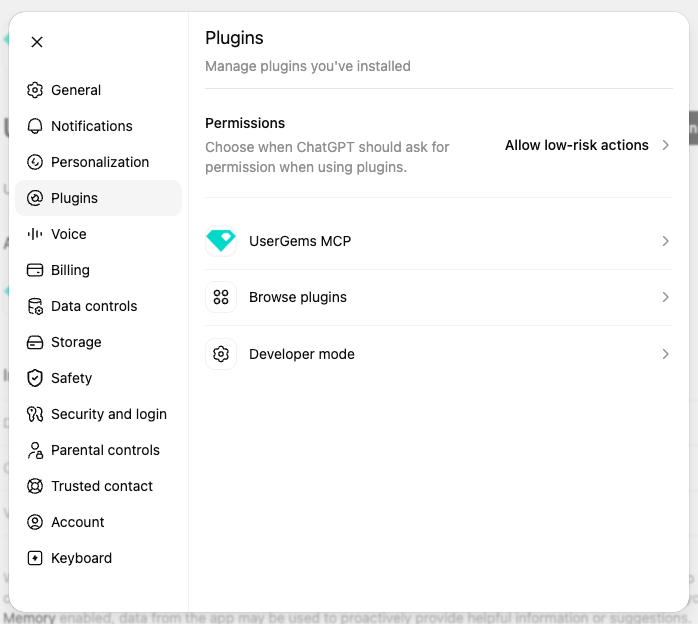Close the settings dialog with X
Screen dimensions: 698x624
click(37, 42)
